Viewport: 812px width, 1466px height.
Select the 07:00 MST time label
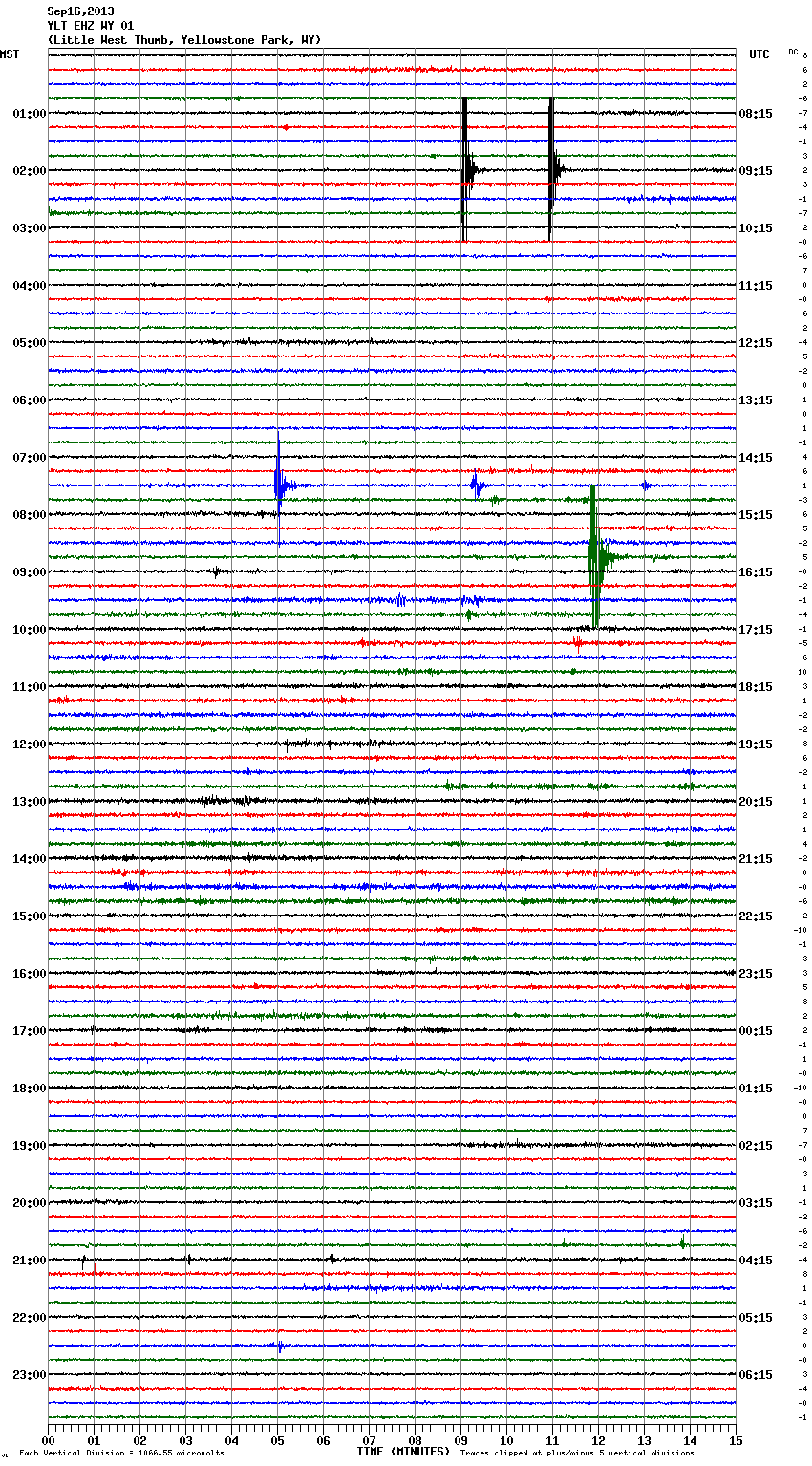point(30,458)
